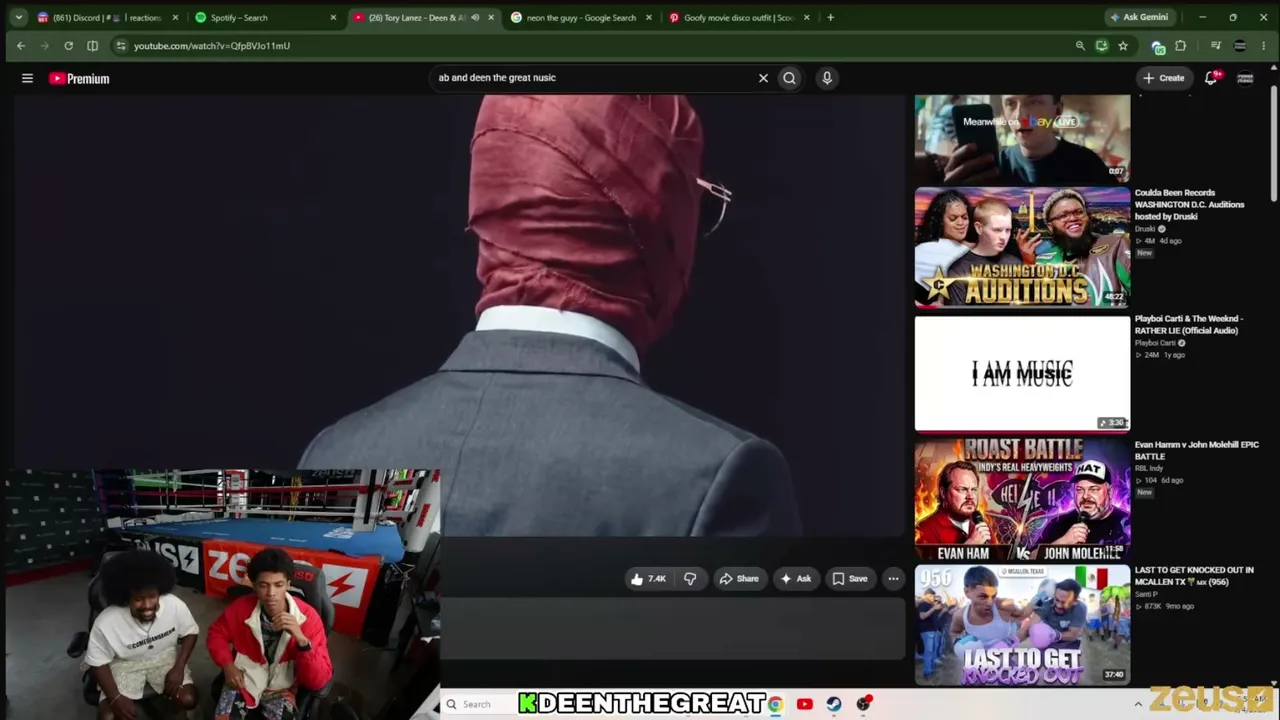
Task: Toggle the browser side panel icon
Action: pos(92,46)
